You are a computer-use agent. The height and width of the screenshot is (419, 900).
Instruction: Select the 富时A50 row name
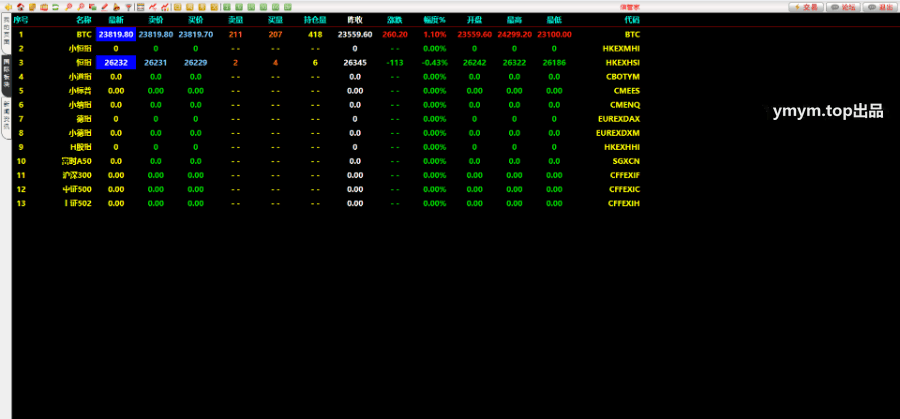(77, 161)
